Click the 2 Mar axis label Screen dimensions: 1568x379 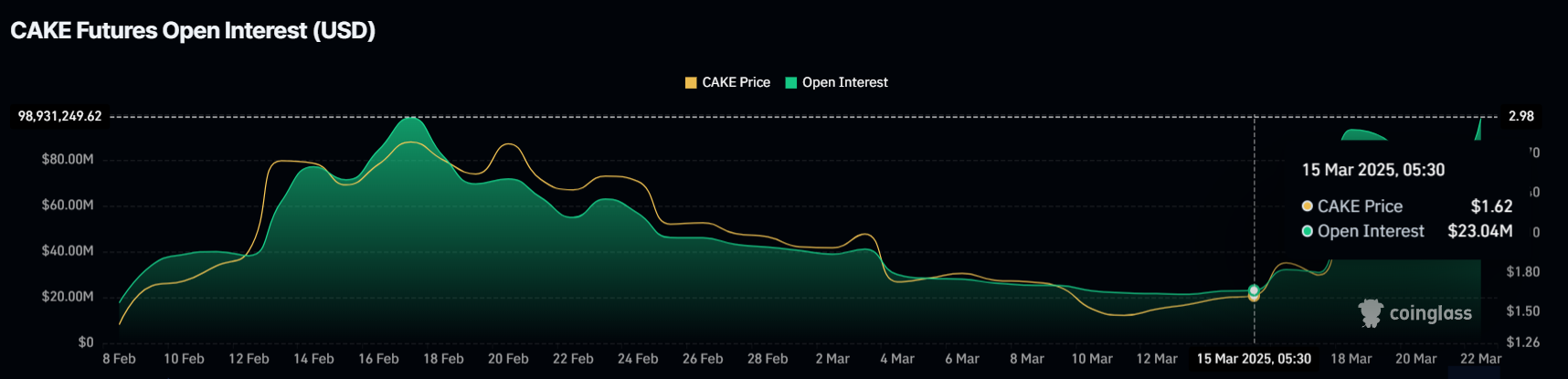coord(832,359)
